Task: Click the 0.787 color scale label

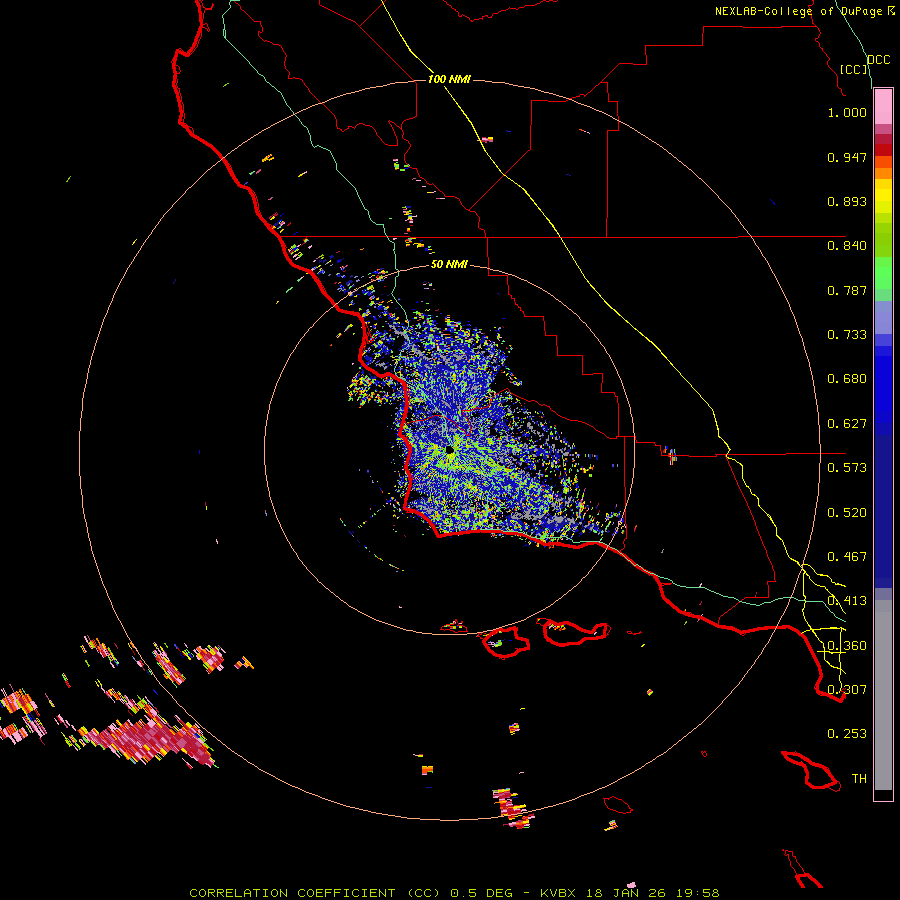Action: tap(847, 290)
